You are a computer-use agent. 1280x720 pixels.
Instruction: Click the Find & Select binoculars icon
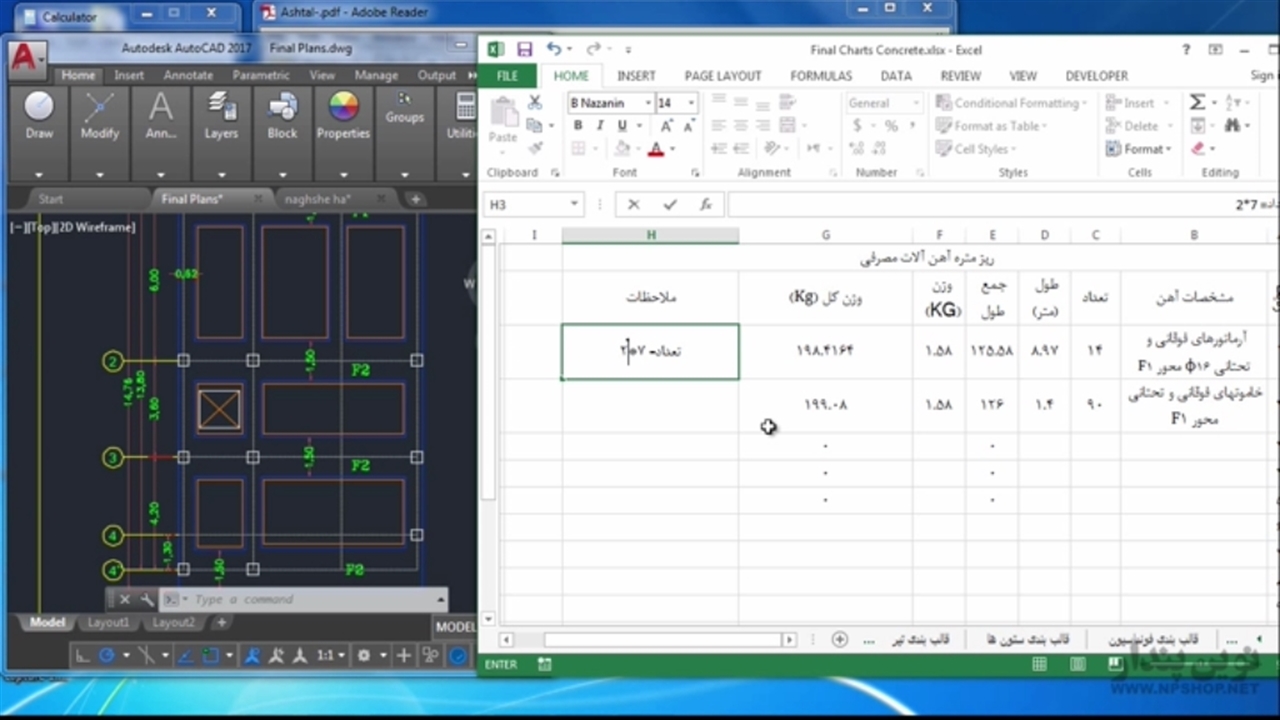pos(1232,126)
